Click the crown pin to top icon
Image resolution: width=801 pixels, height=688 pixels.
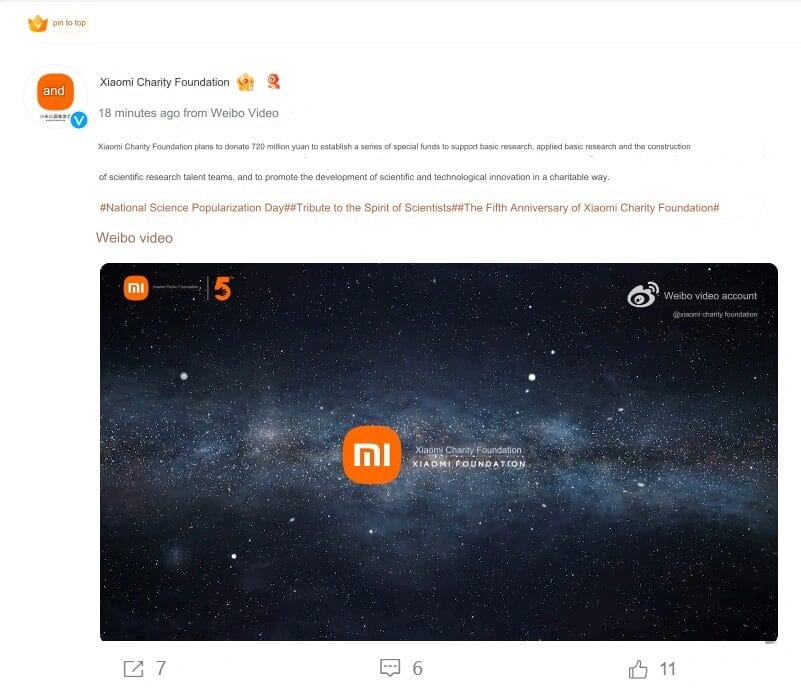point(37,23)
